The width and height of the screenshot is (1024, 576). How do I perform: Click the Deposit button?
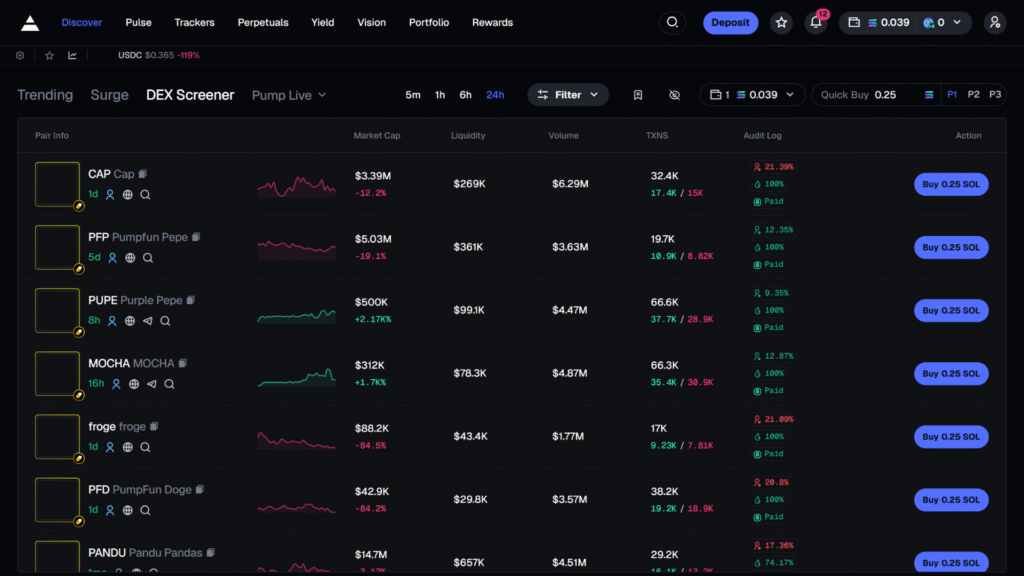point(730,22)
